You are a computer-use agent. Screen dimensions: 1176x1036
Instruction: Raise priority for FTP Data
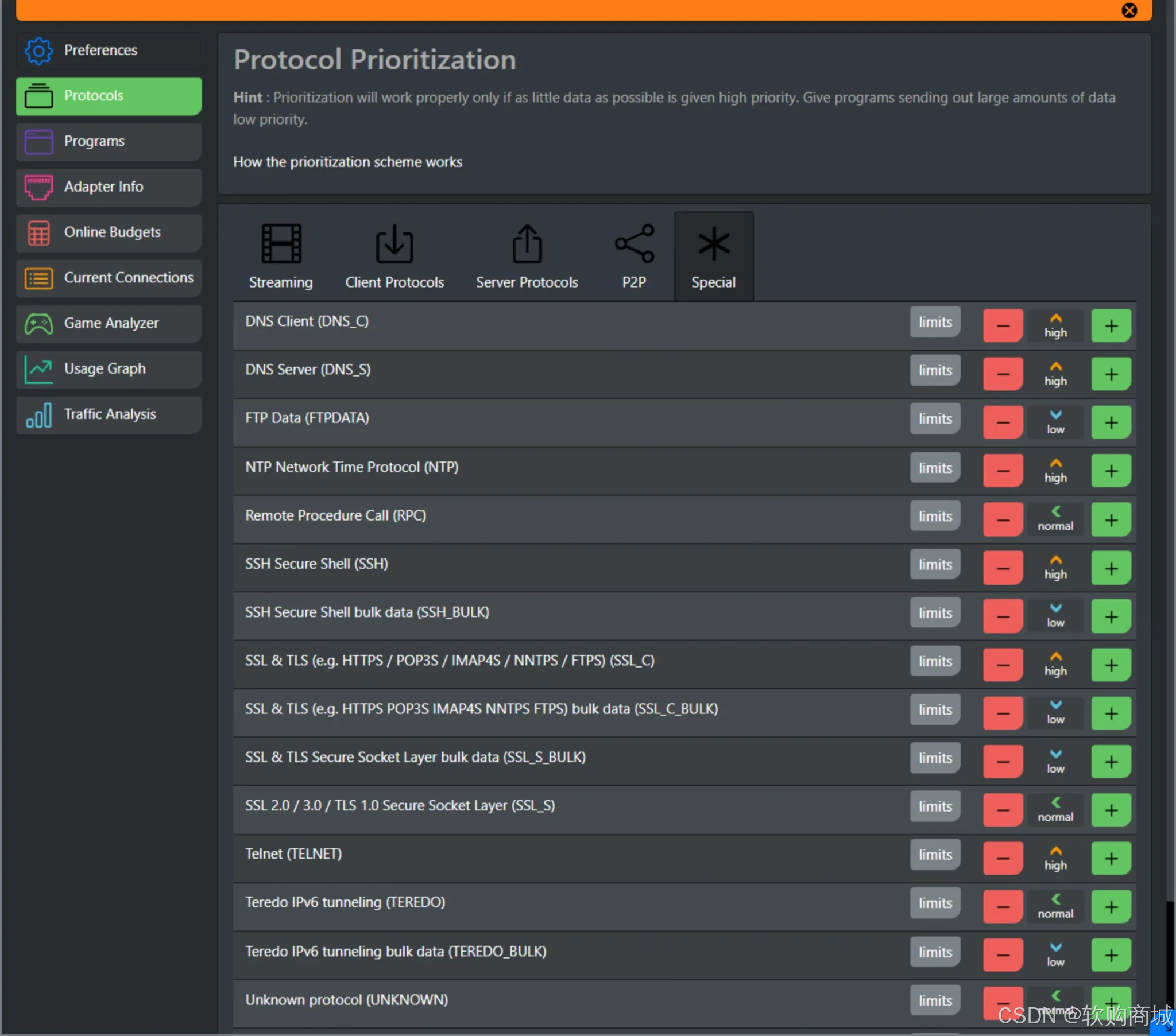(1111, 423)
